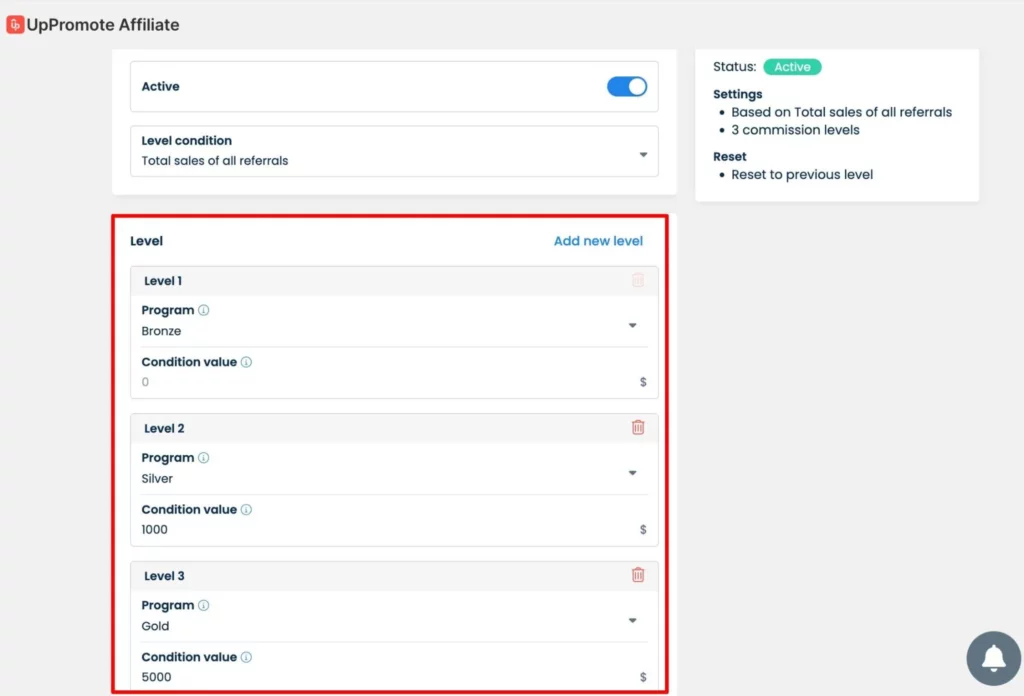
Task: Click info icon beside Level 1 Condition value
Action: (x=246, y=362)
